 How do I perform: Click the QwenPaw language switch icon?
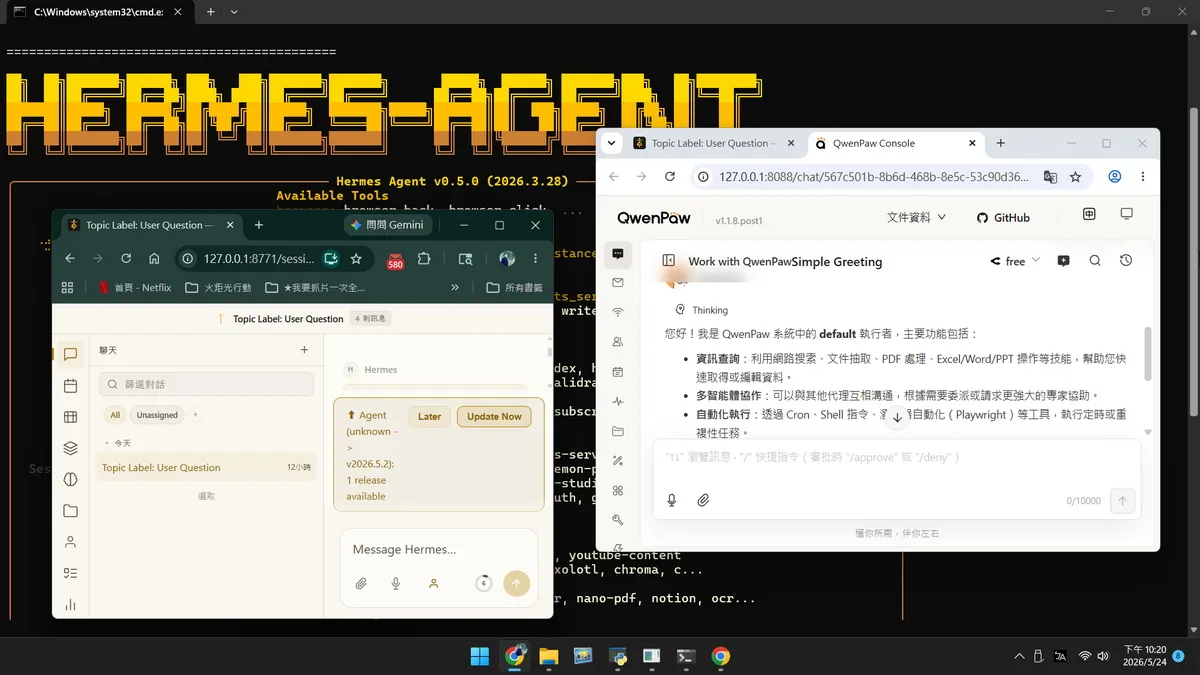[x=1089, y=214]
